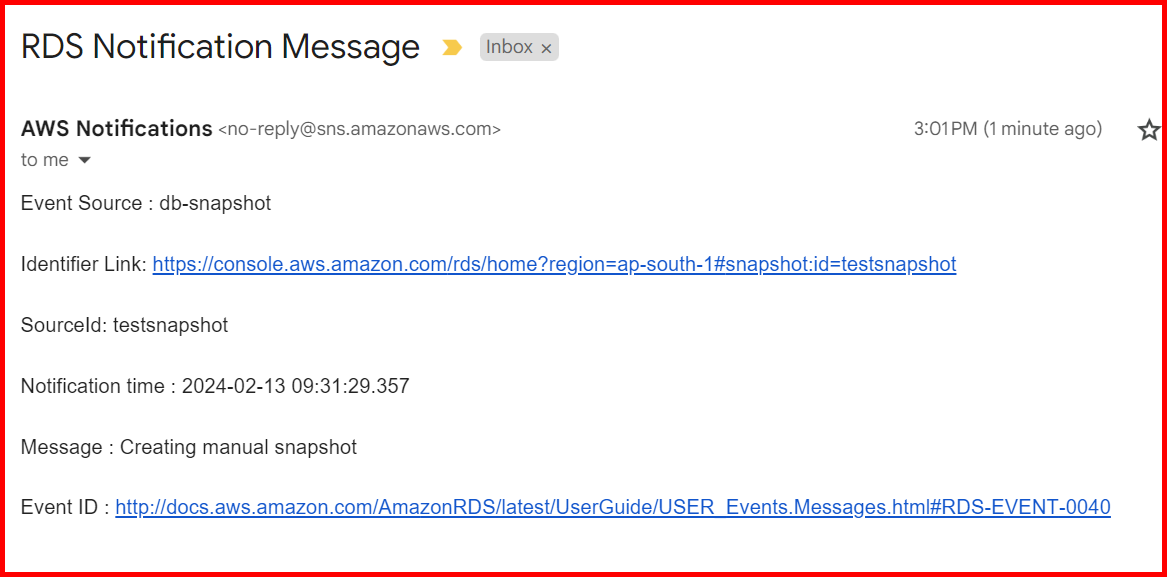The height and width of the screenshot is (577, 1167).
Task: Click the 'Creating manual snapshot' message text
Action: point(237,446)
